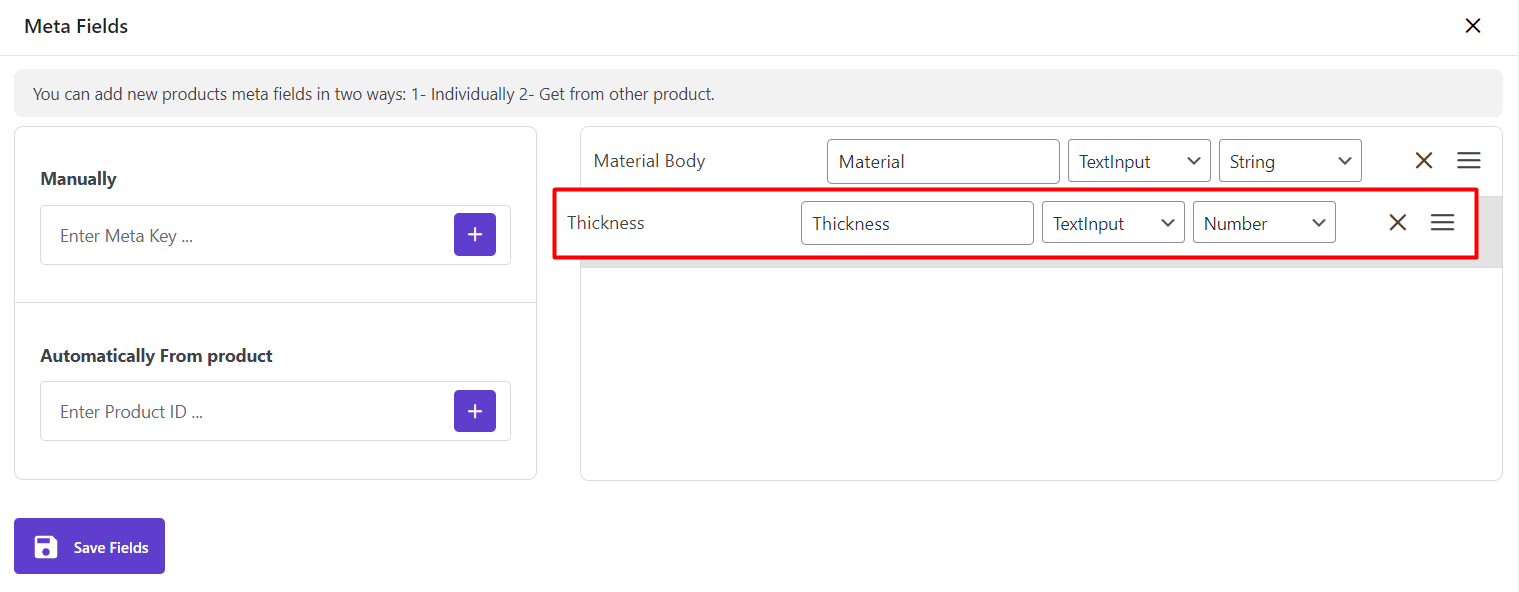The image size is (1519, 592).
Task: Select the Thickness meta key label
Action: [x=606, y=223]
